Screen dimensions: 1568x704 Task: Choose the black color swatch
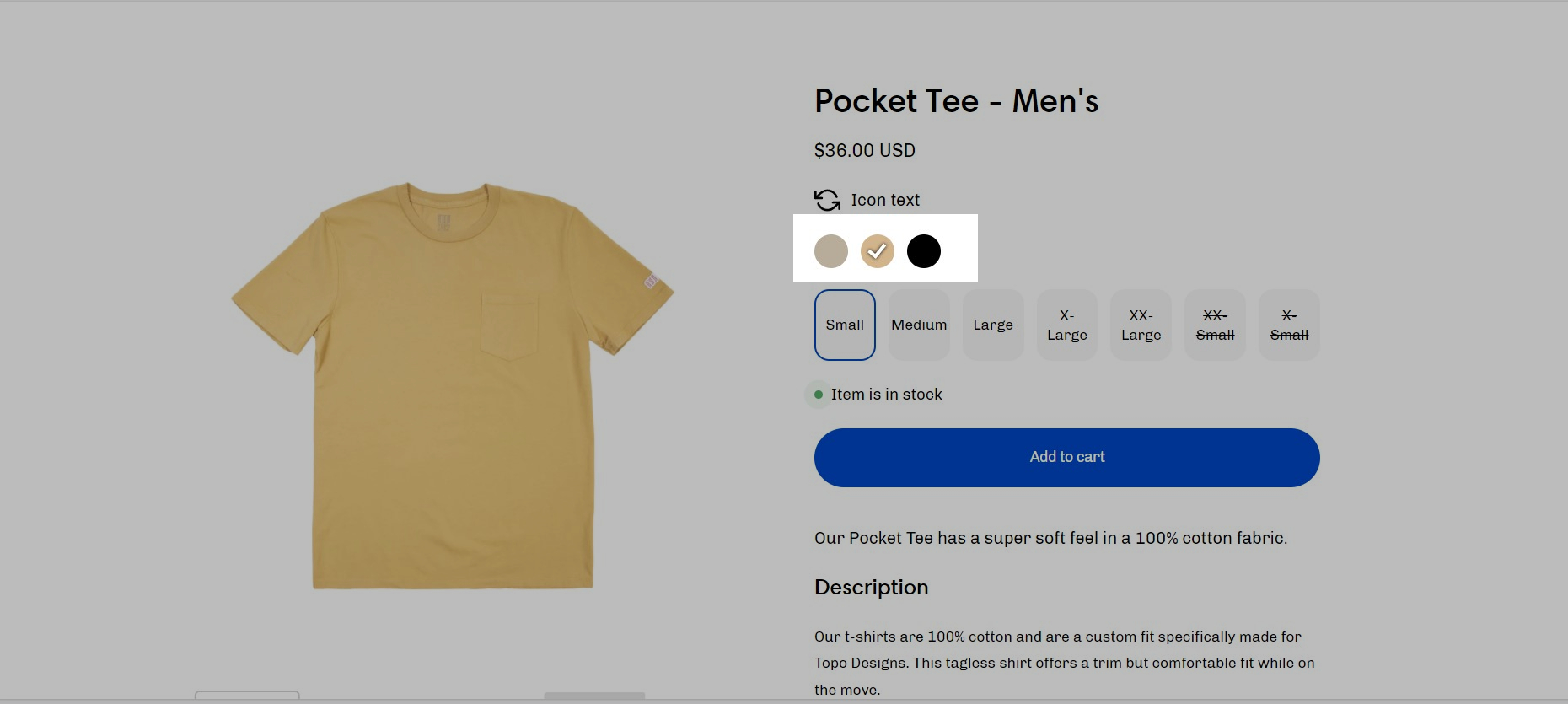point(924,251)
